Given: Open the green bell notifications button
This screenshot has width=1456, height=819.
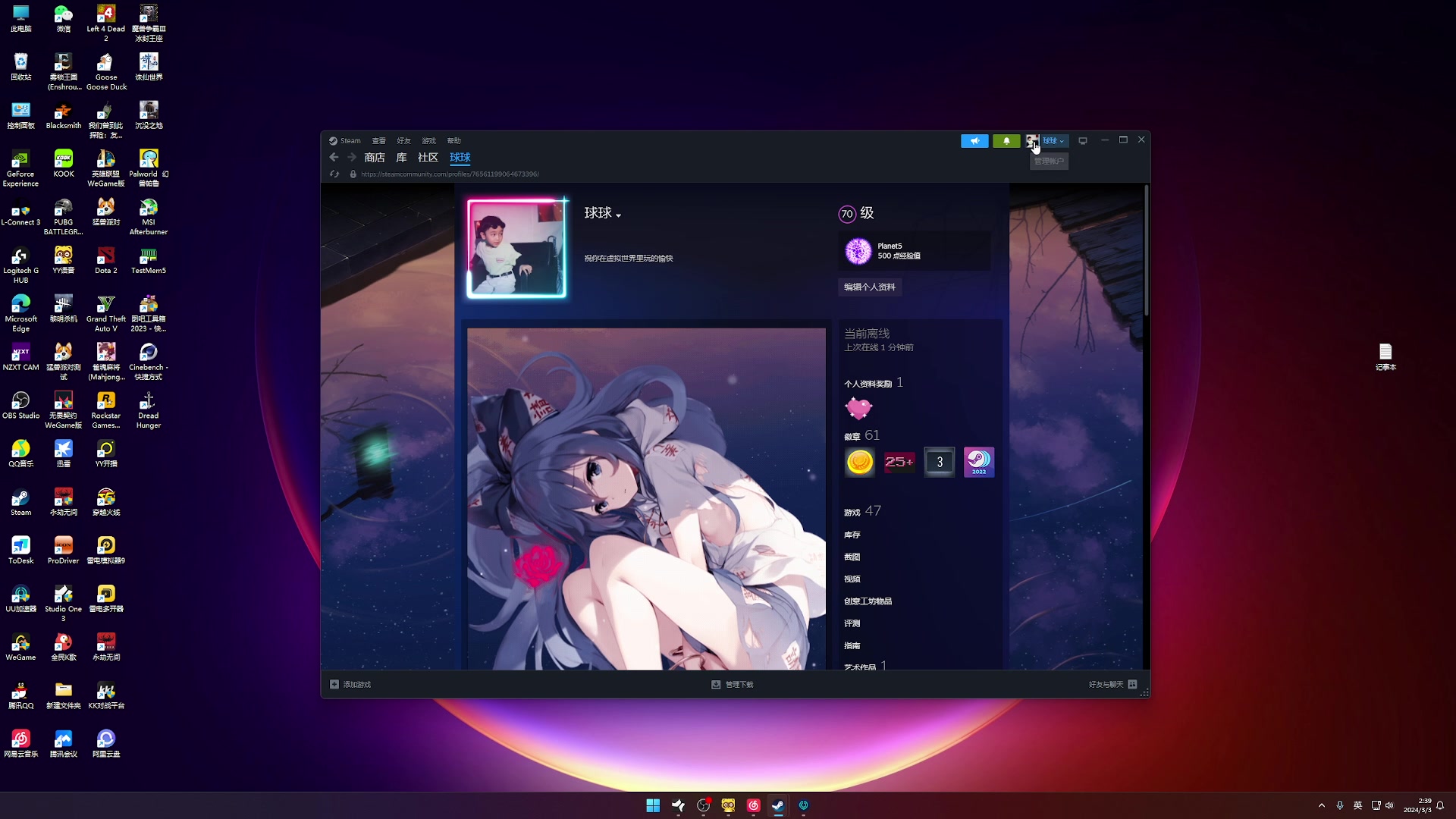Looking at the screenshot, I should 1006,141.
